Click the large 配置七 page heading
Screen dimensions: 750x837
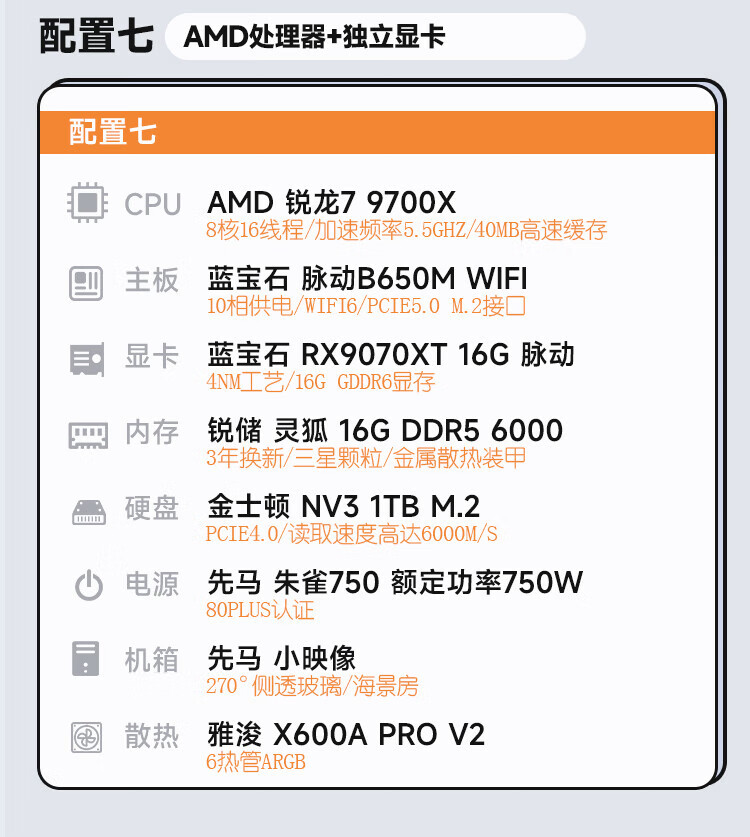tap(96, 37)
